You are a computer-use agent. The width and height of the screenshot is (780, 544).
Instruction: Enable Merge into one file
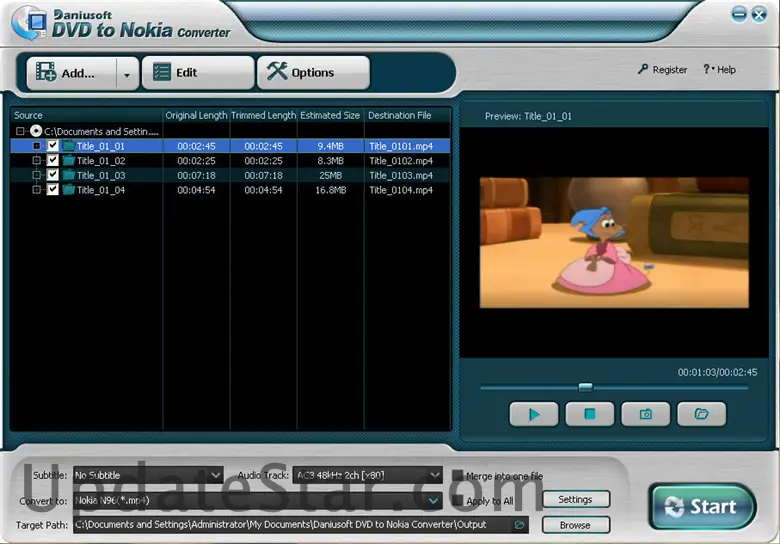(x=457, y=476)
